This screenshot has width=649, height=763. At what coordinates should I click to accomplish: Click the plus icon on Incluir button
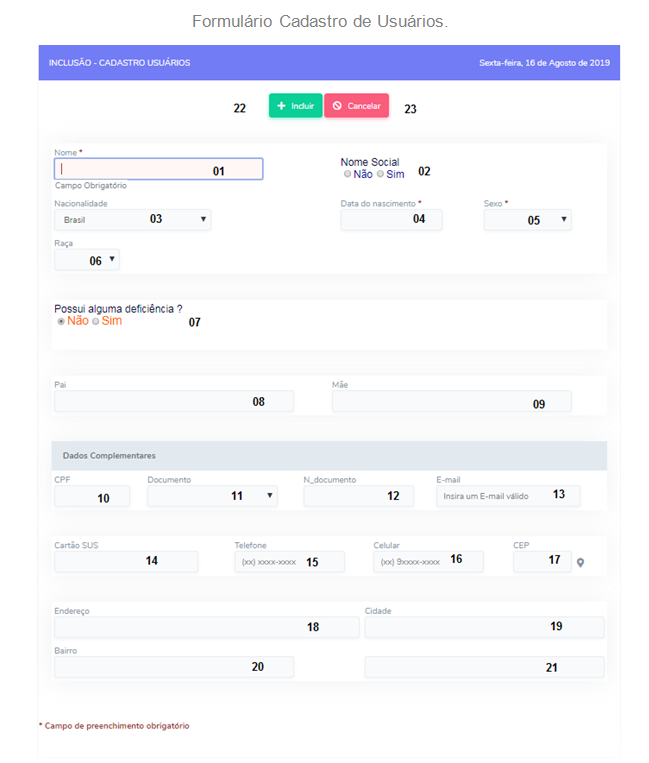(281, 106)
